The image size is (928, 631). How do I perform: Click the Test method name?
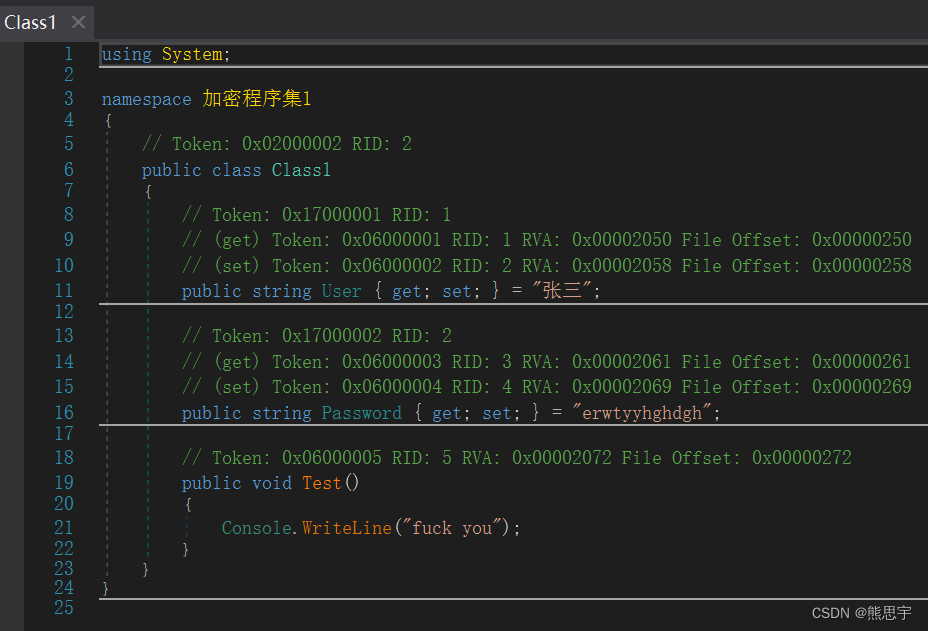tap(322, 483)
